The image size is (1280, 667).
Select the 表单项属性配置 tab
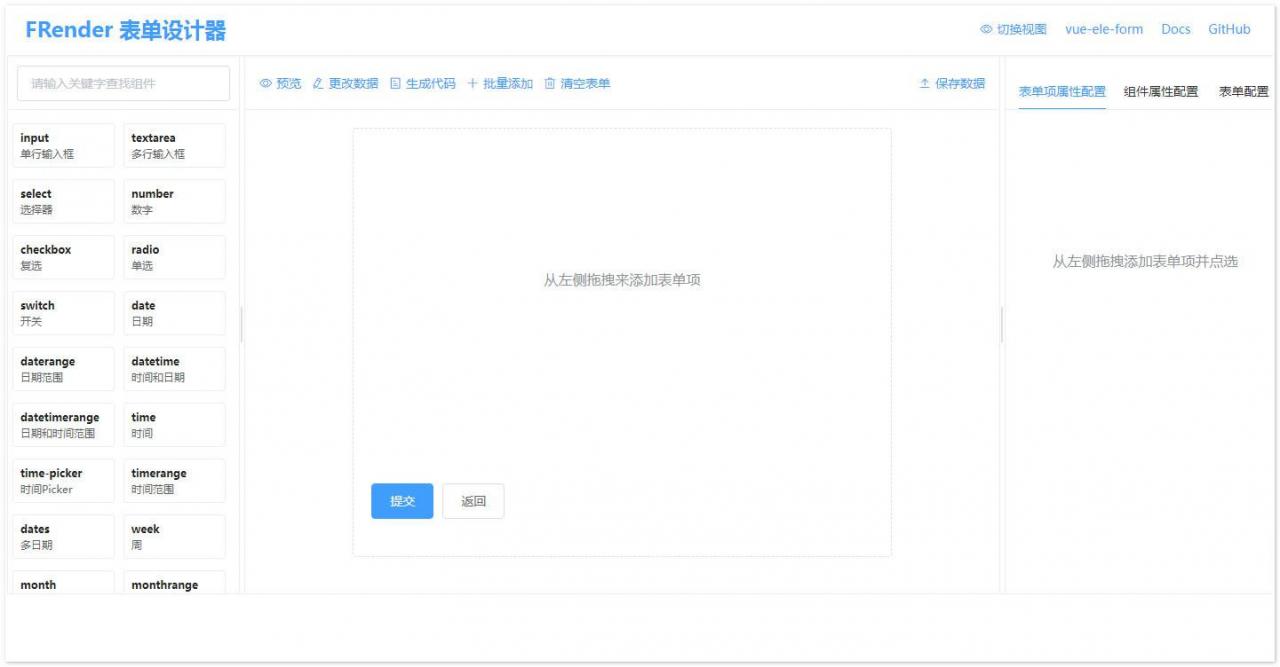click(1062, 91)
